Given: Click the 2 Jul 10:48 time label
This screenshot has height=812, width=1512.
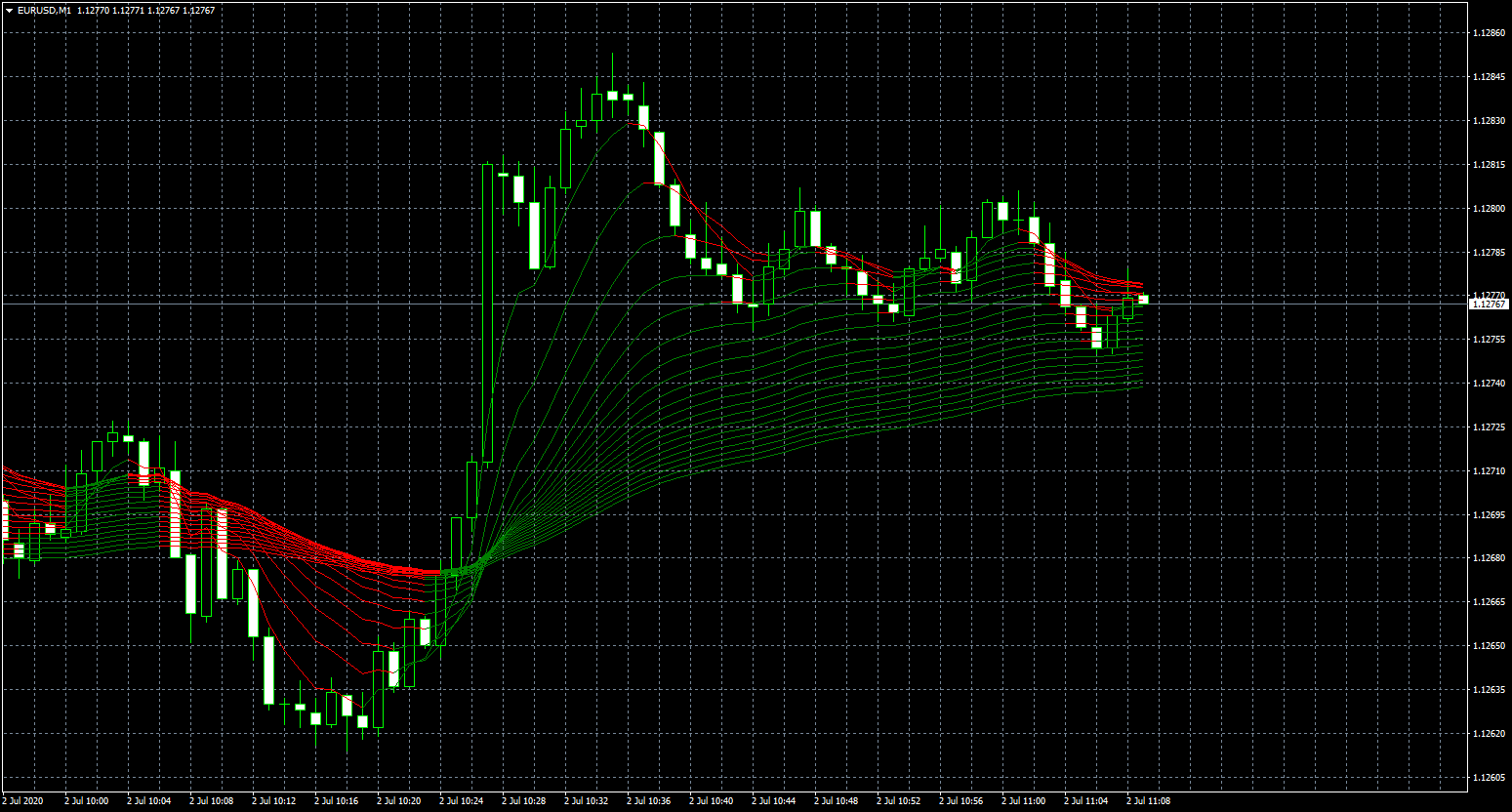Looking at the screenshot, I should pyautogui.click(x=836, y=801).
